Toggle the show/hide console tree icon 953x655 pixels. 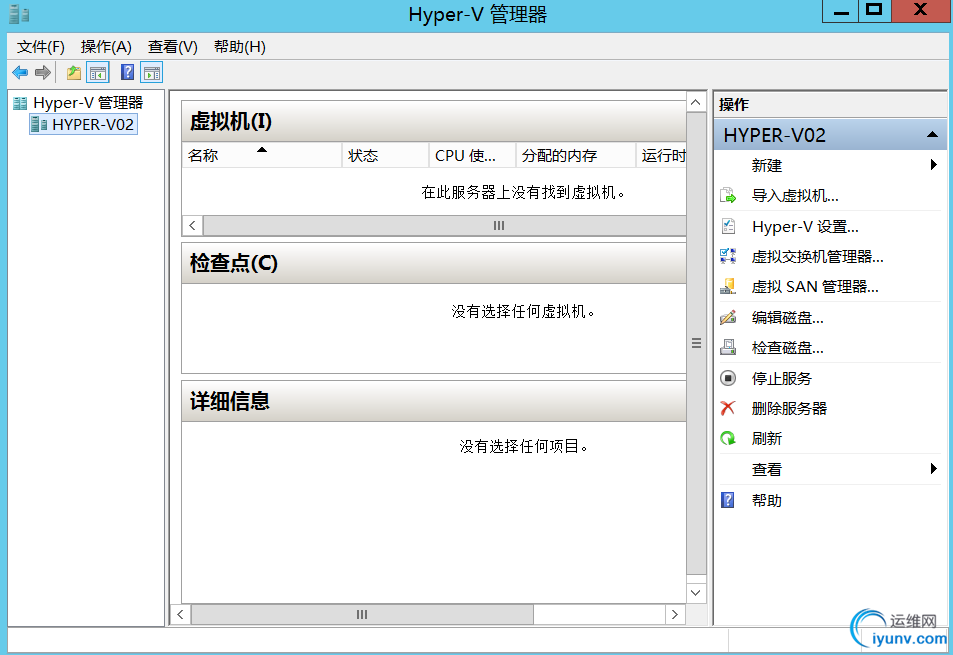(98, 73)
